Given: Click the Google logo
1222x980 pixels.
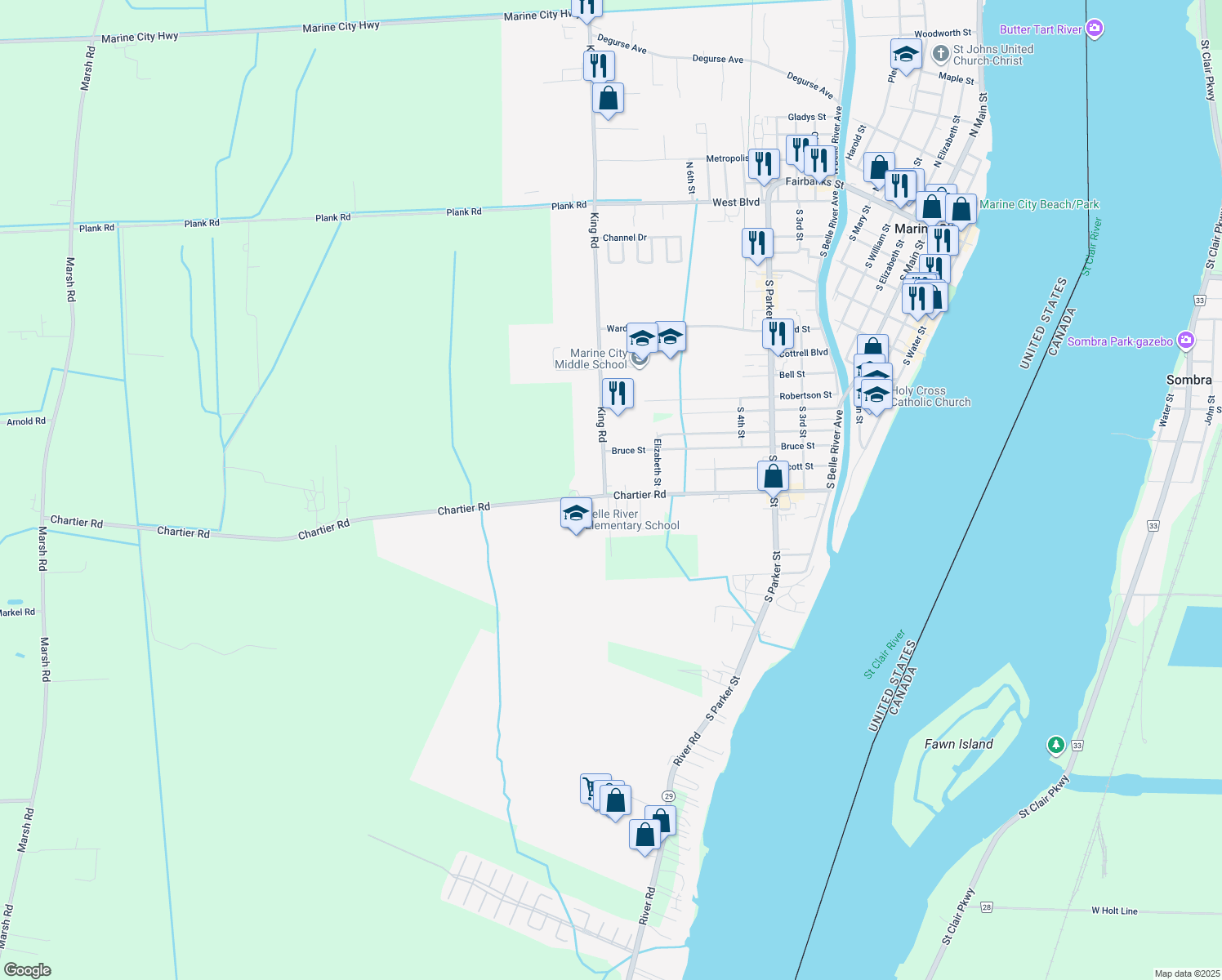Looking at the screenshot, I should coord(27,969).
